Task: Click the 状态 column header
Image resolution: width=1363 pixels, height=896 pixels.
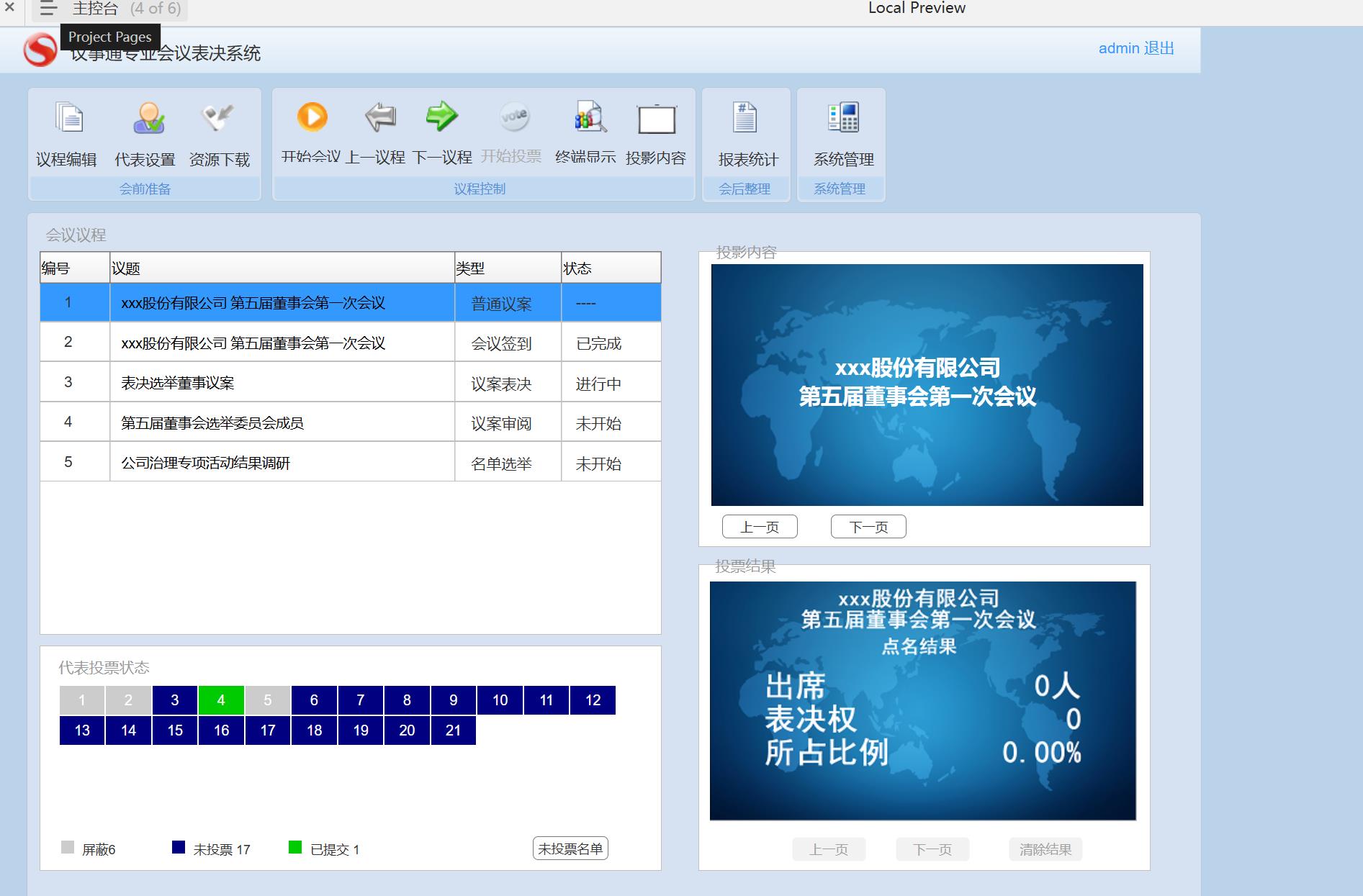Action: tap(611, 268)
